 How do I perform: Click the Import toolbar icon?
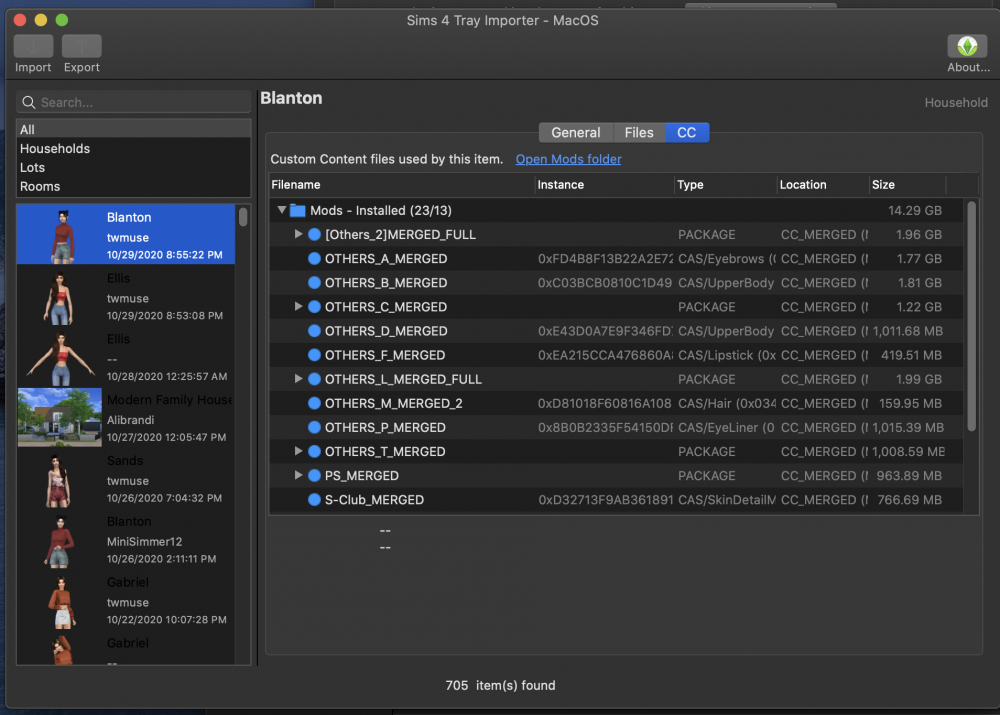tap(33, 46)
